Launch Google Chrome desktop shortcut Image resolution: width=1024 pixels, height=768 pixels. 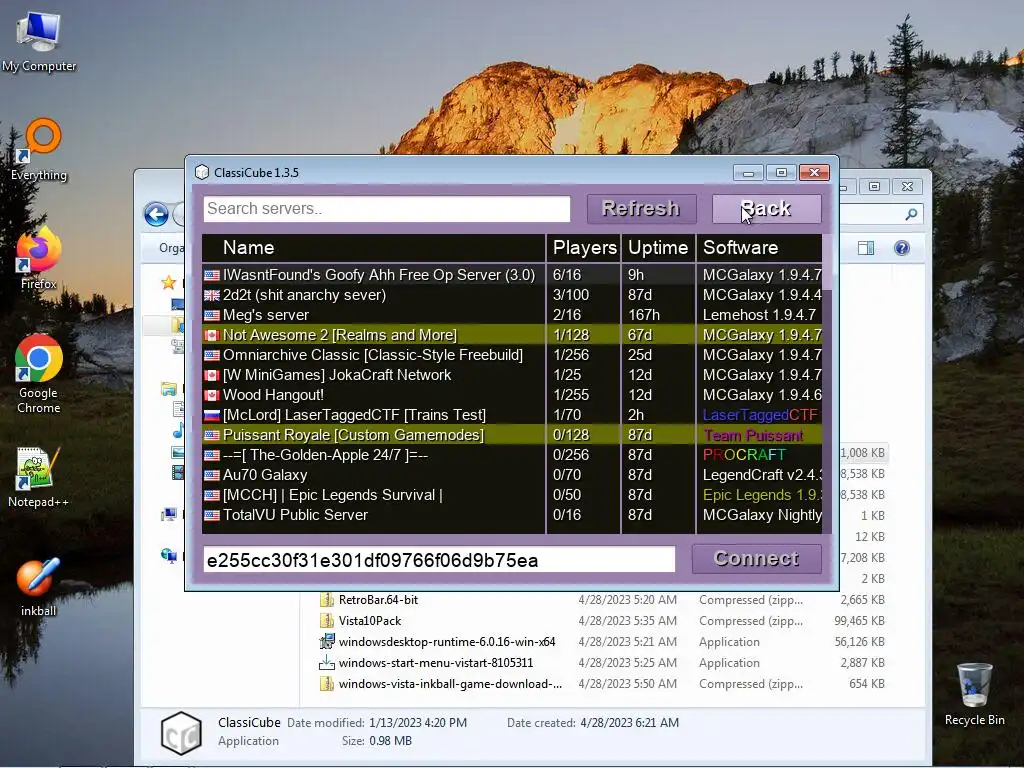(39, 374)
